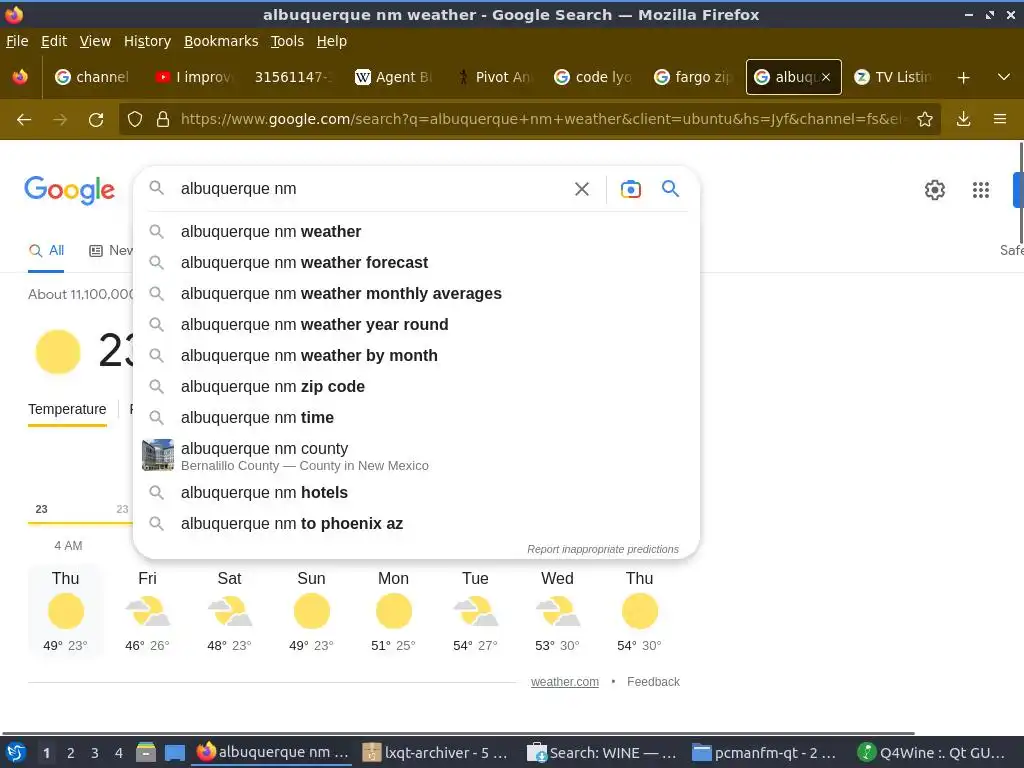Open the weather.com source link
Image resolution: width=1024 pixels, height=768 pixels.
point(564,682)
